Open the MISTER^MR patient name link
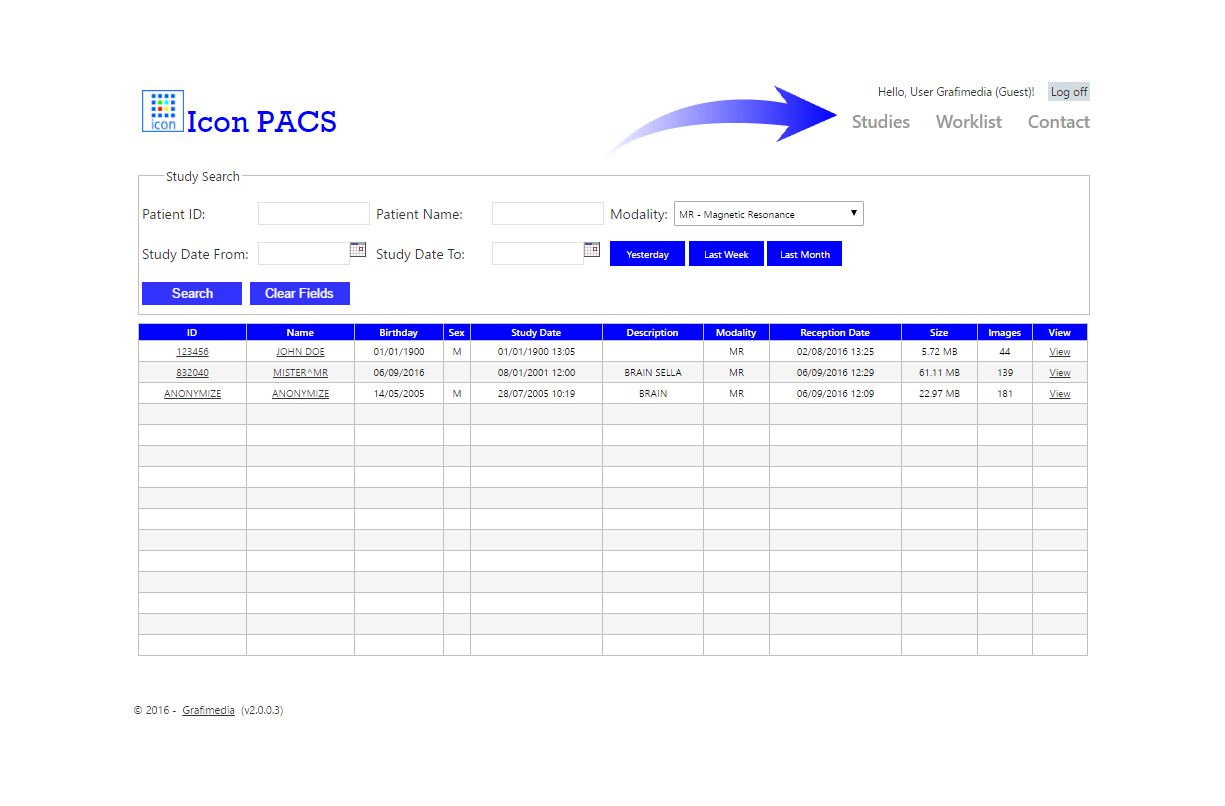This screenshot has width=1225, height=806. coord(300,373)
